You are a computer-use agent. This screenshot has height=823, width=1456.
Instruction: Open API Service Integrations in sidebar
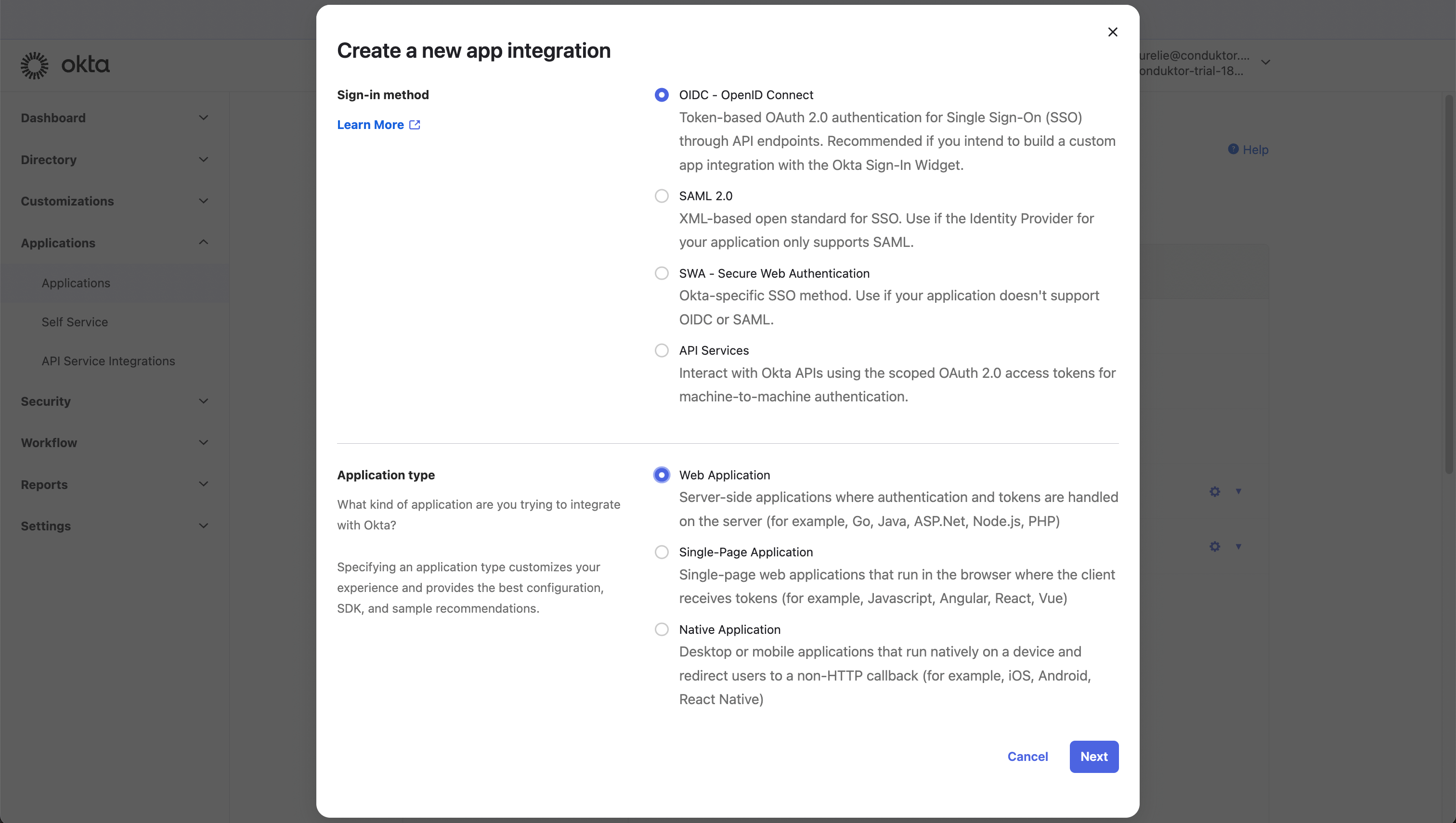108,361
